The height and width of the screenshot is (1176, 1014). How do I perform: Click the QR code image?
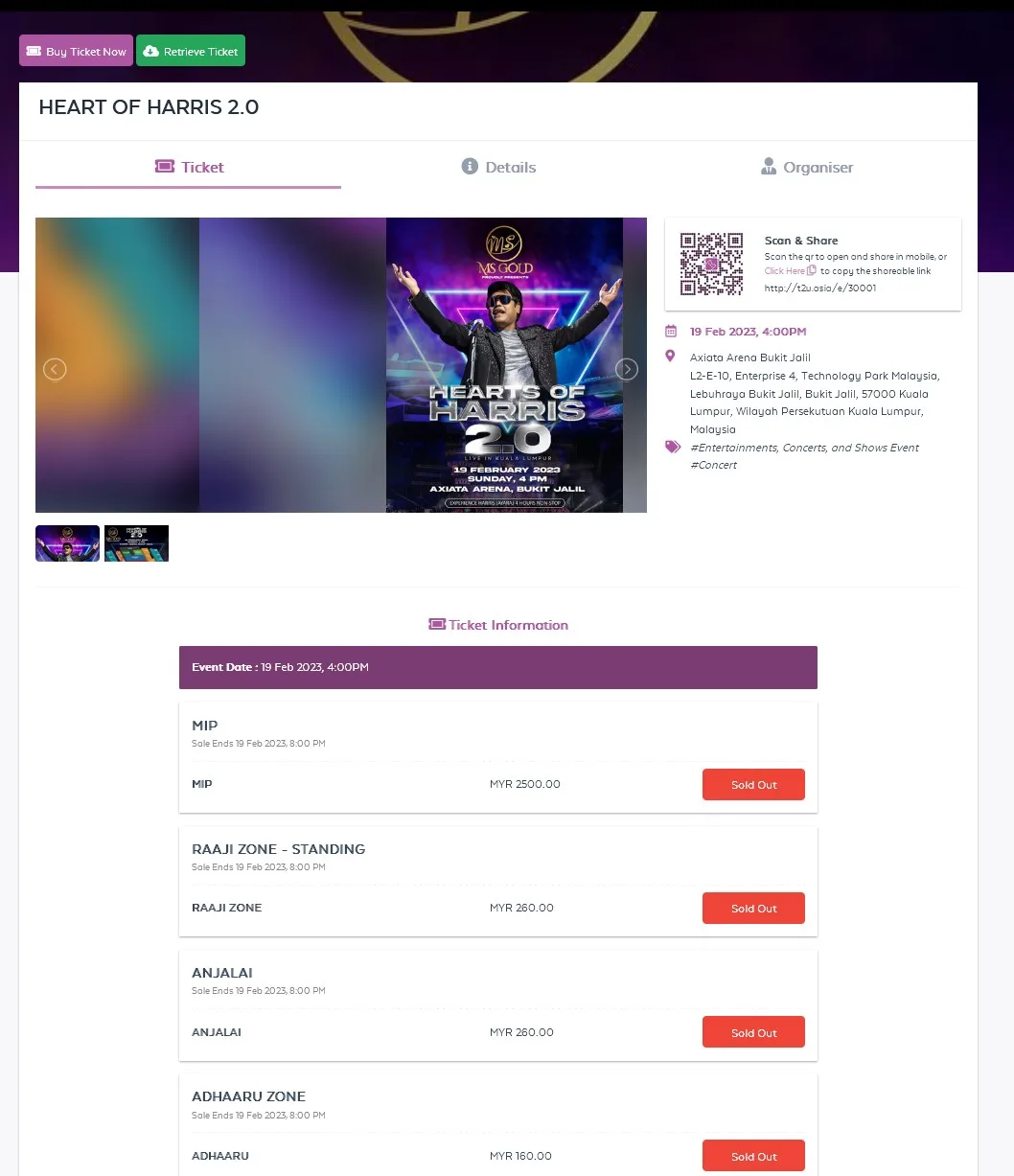pyautogui.click(x=711, y=264)
